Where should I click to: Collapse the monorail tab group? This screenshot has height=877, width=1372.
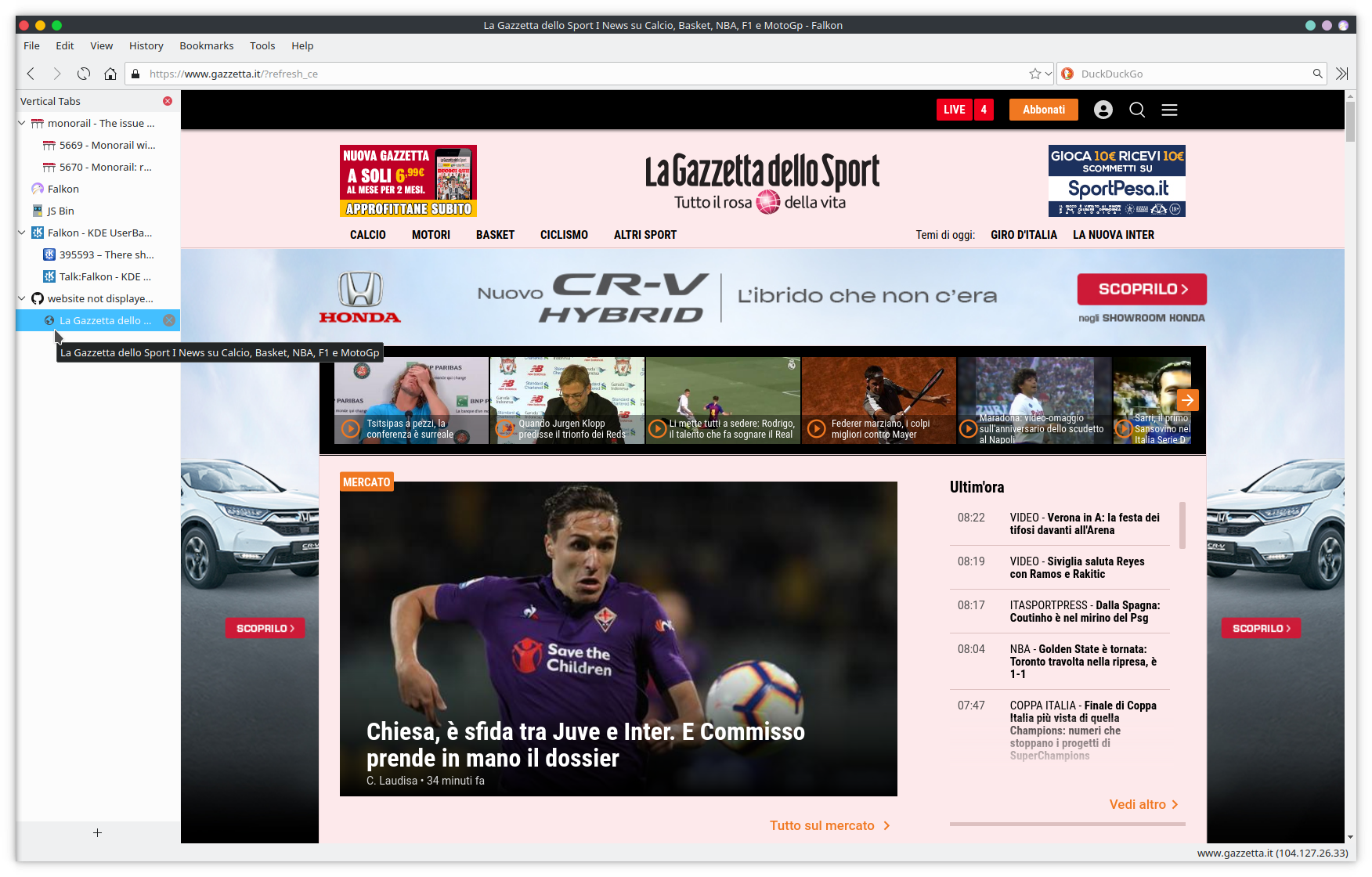pos(22,123)
